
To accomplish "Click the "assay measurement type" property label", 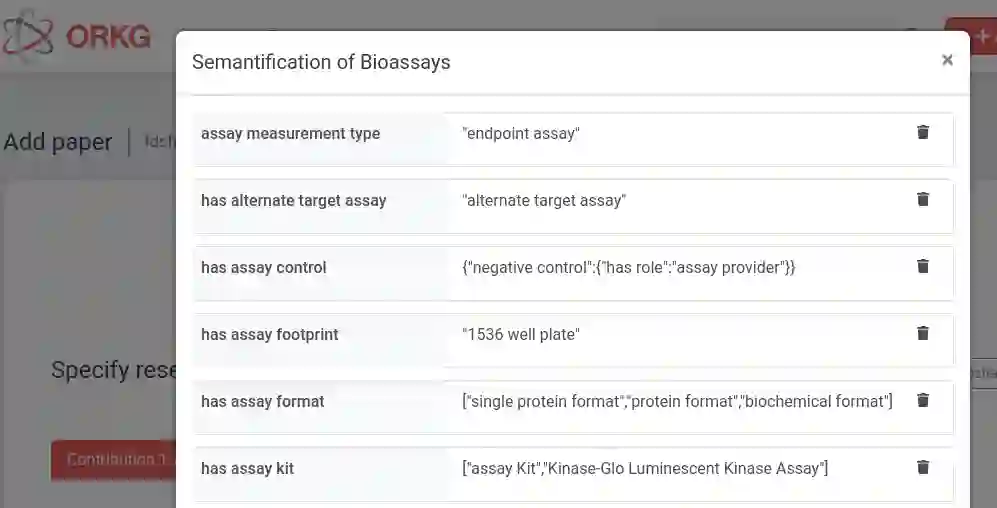I will (x=290, y=134).
